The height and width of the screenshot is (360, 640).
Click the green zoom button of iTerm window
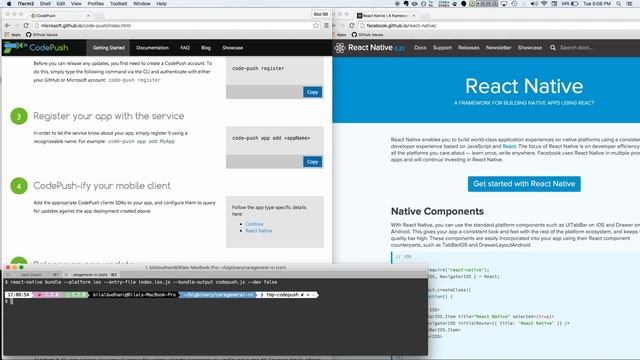21,267
